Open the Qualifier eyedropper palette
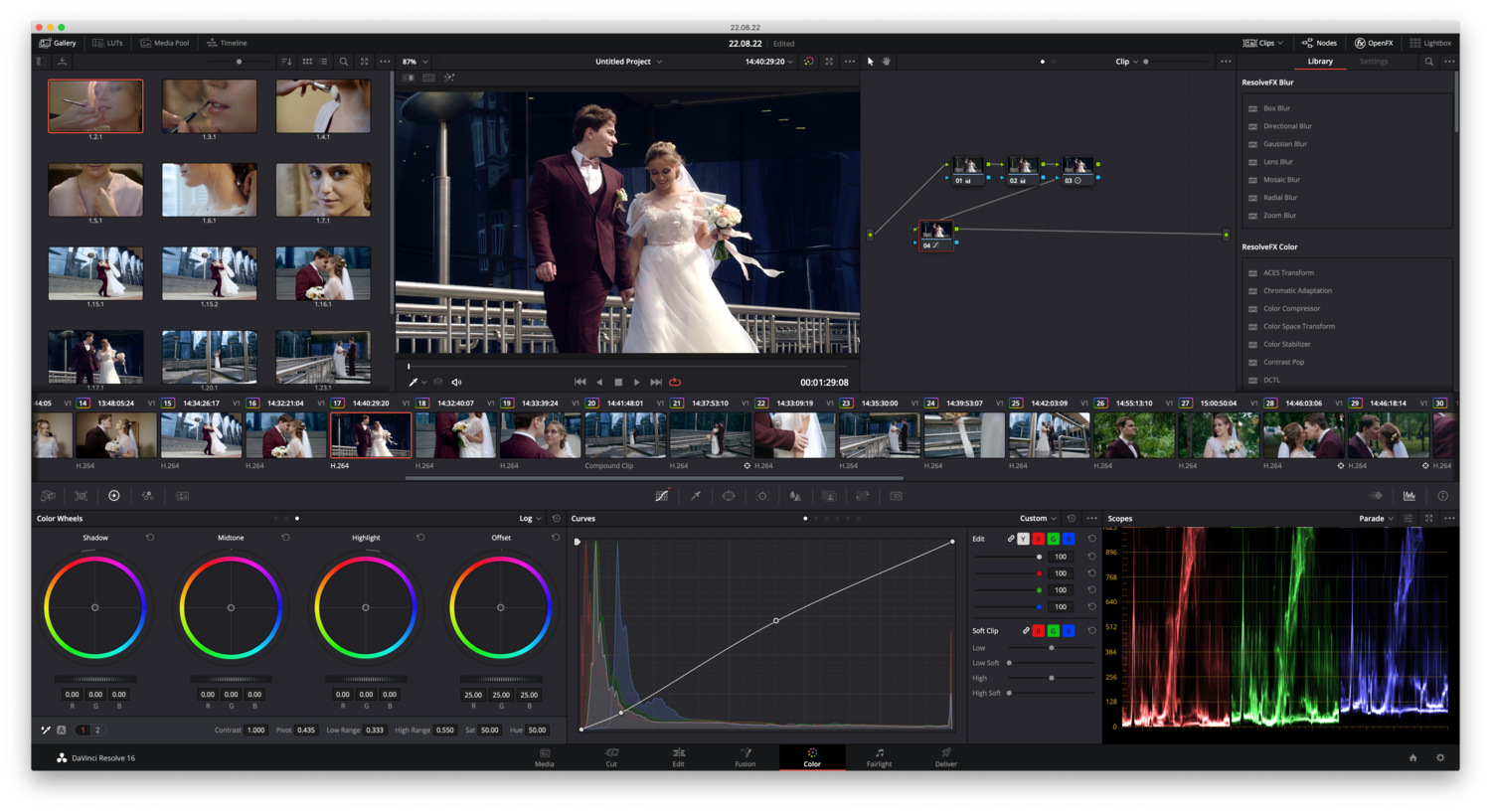The height and width of the screenshot is (812, 1491). click(x=696, y=496)
